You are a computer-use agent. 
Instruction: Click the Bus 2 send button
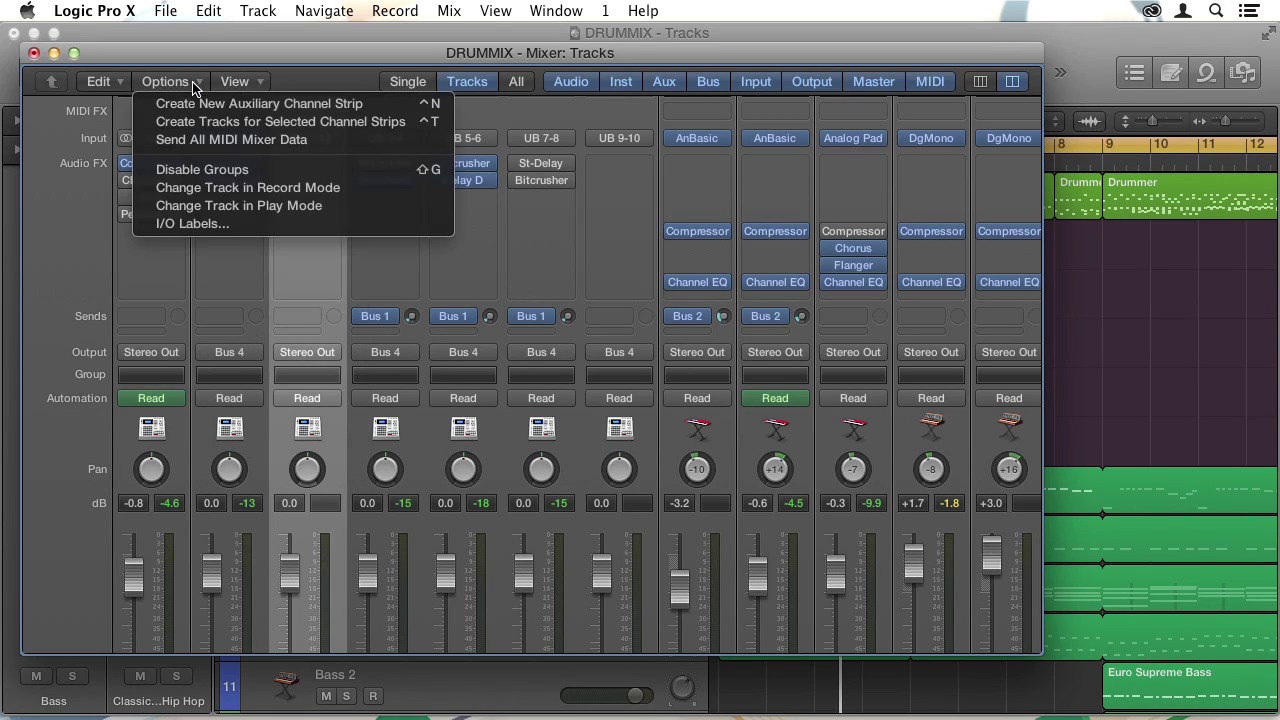pyautogui.click(x=687, y=316)
